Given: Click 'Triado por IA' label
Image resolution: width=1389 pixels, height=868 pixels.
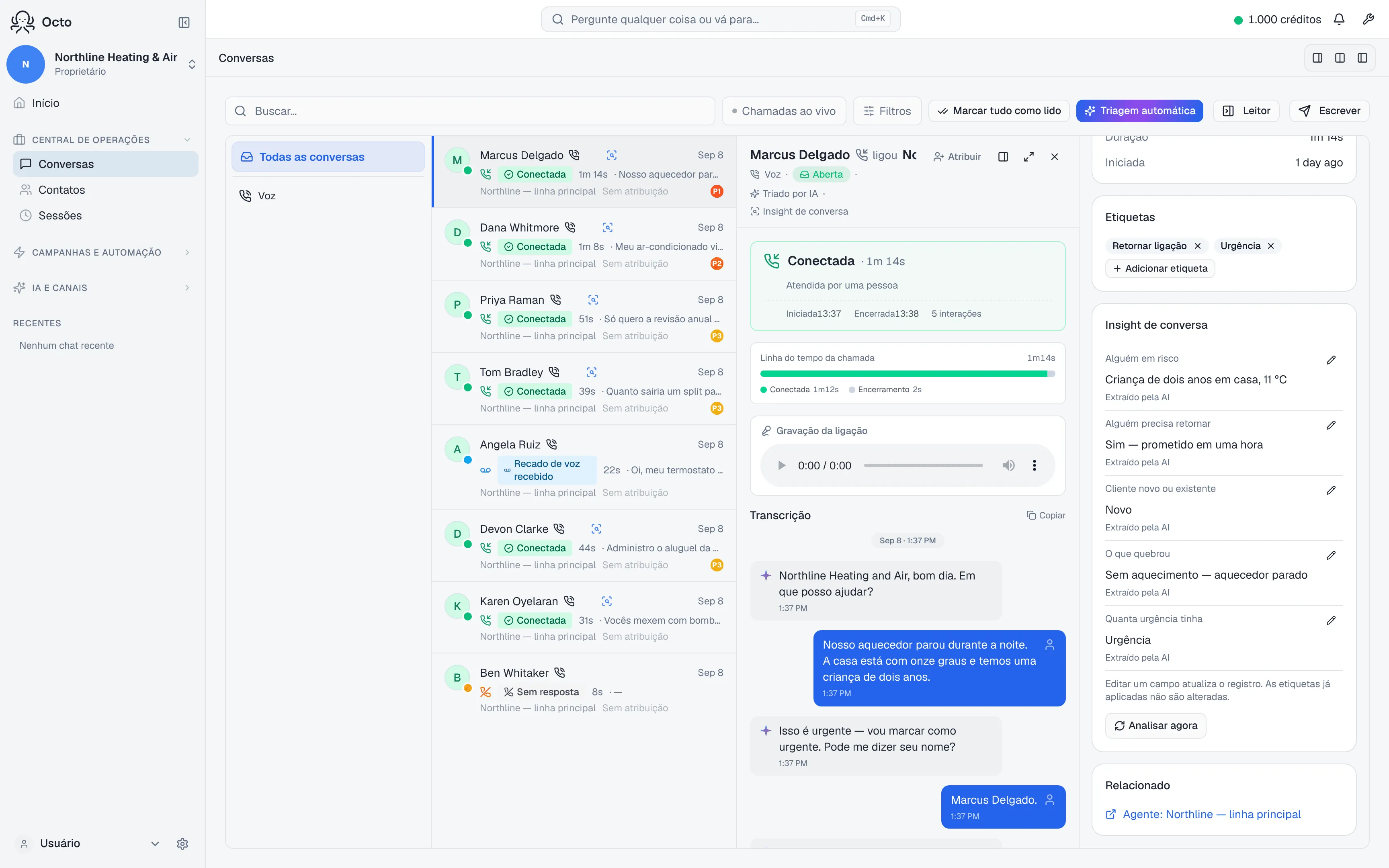Looking at the screenshot, I should pos(784,193).
